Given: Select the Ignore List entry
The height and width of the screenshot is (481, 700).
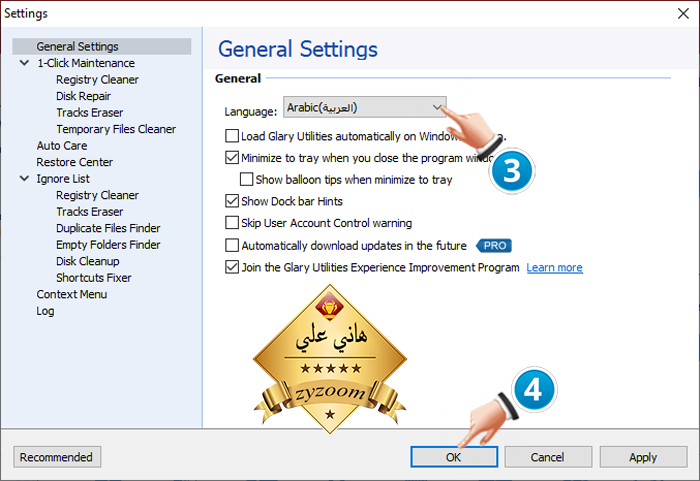Looking at the screenshot, I should tap(63, 179).
